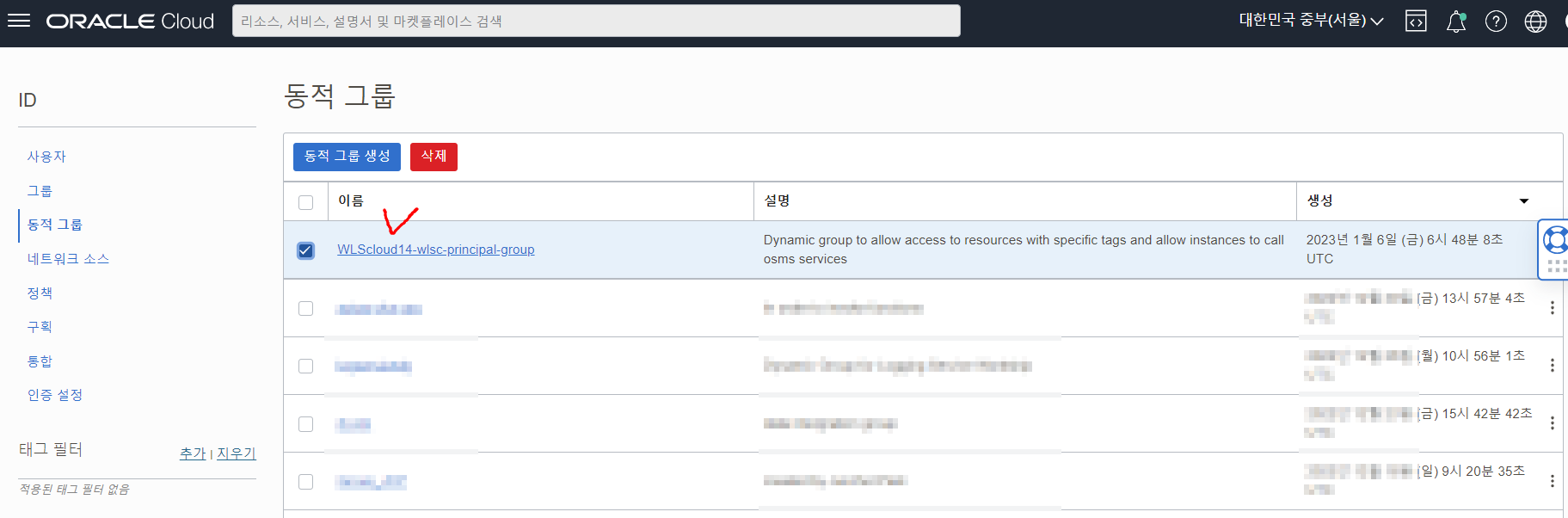Select 동적 그룹 in the ID menu
Screen dimensions: 1568x518
[55, 225]
